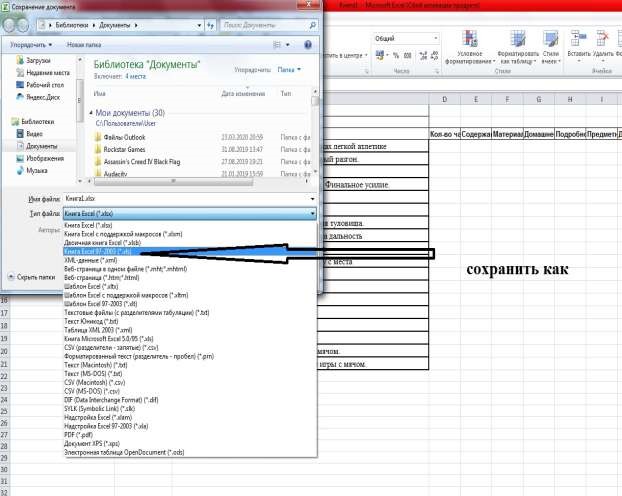Image resolution: width=622 pixels, height=496 pixels.
Task: Click the 4 места link
Action: pos(136,76)
